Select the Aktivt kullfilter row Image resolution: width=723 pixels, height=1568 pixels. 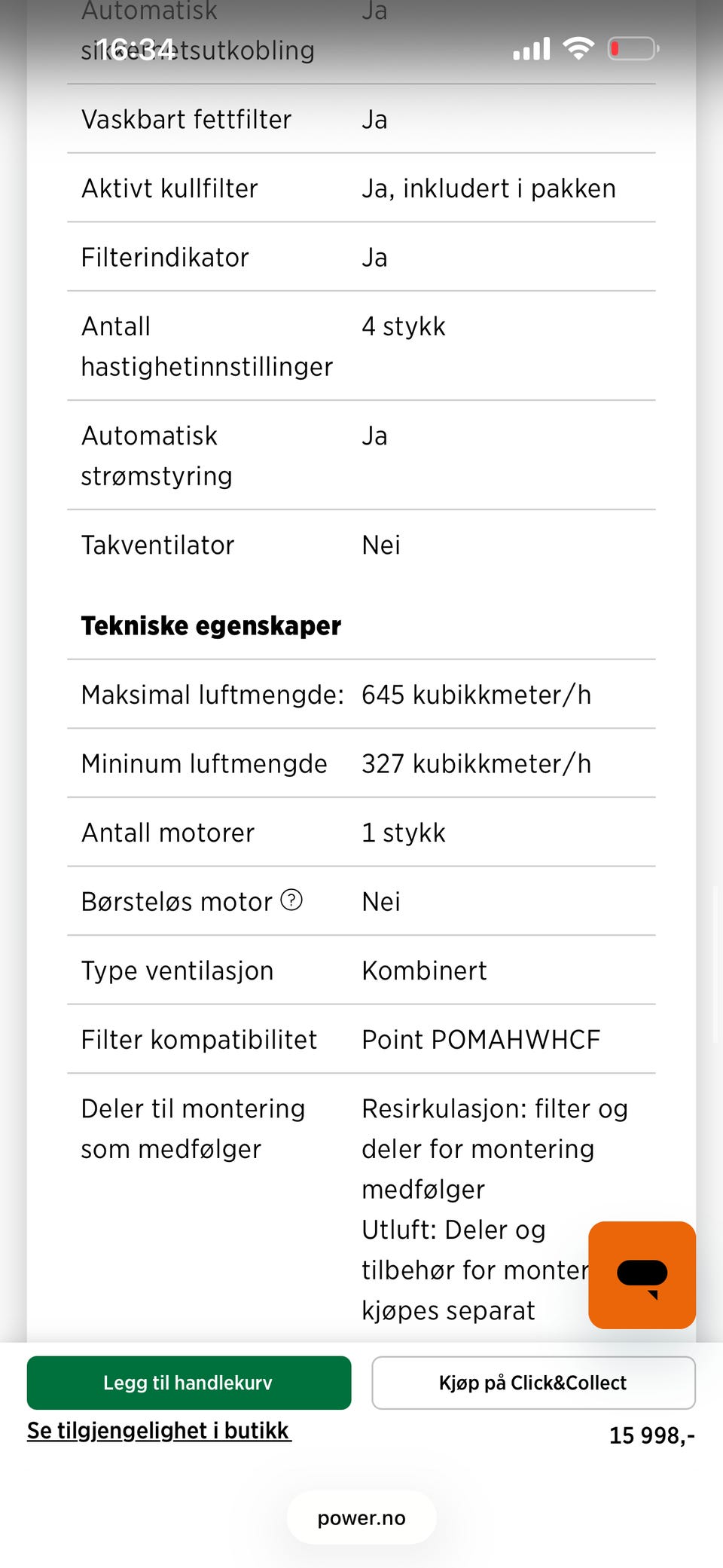(361, 188)
